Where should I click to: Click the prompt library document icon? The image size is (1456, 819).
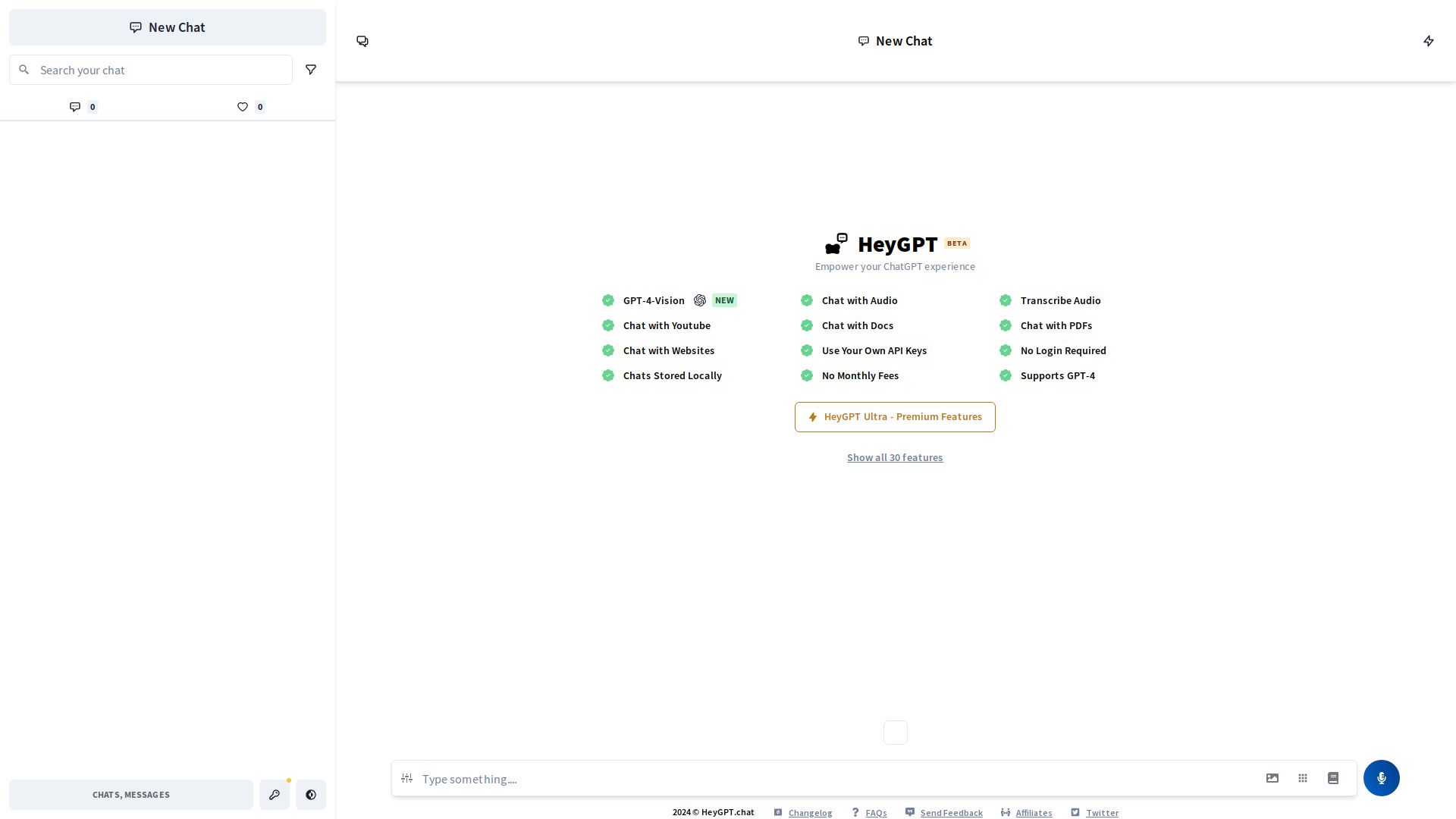point(1333,778)
